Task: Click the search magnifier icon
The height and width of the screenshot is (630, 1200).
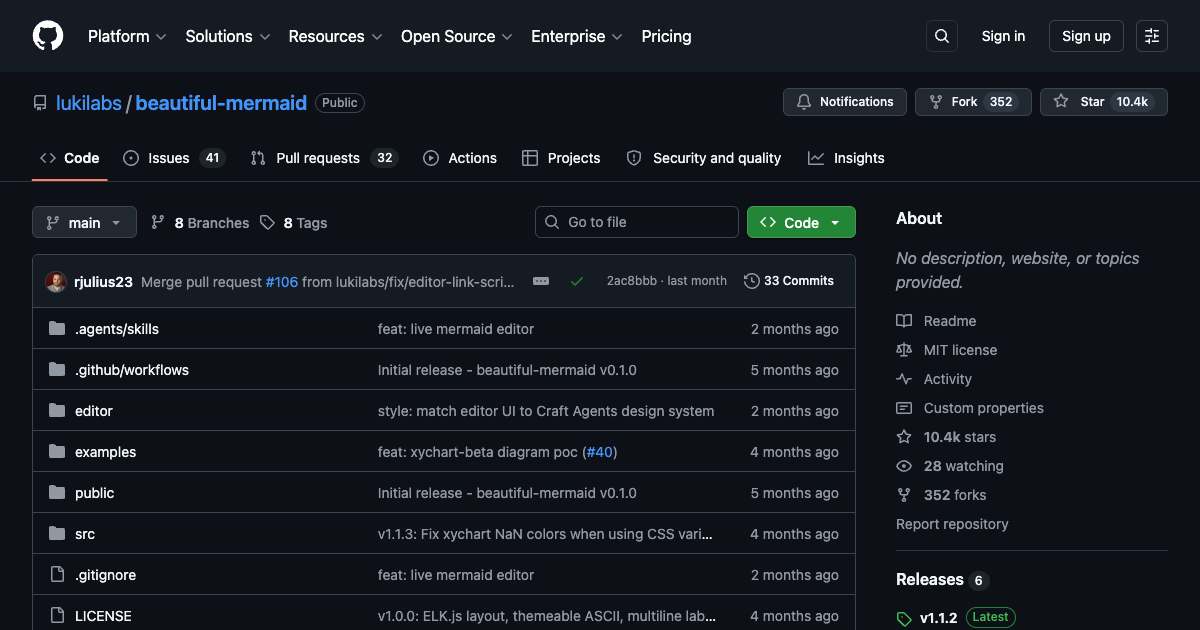Action: [942, 36]
